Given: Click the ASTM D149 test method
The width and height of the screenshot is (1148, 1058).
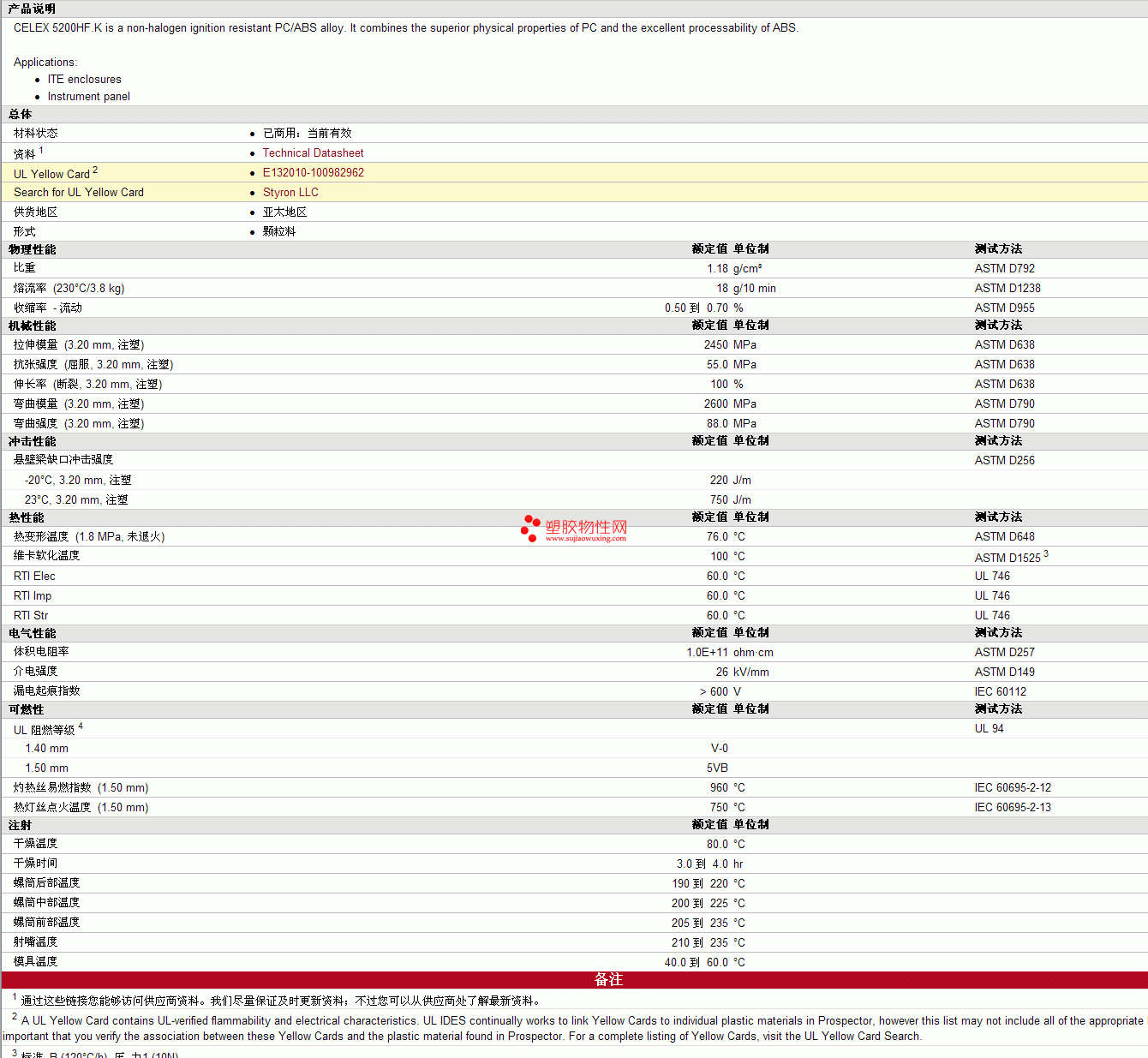Looking at the screenshot, I should coord(1004,672).
